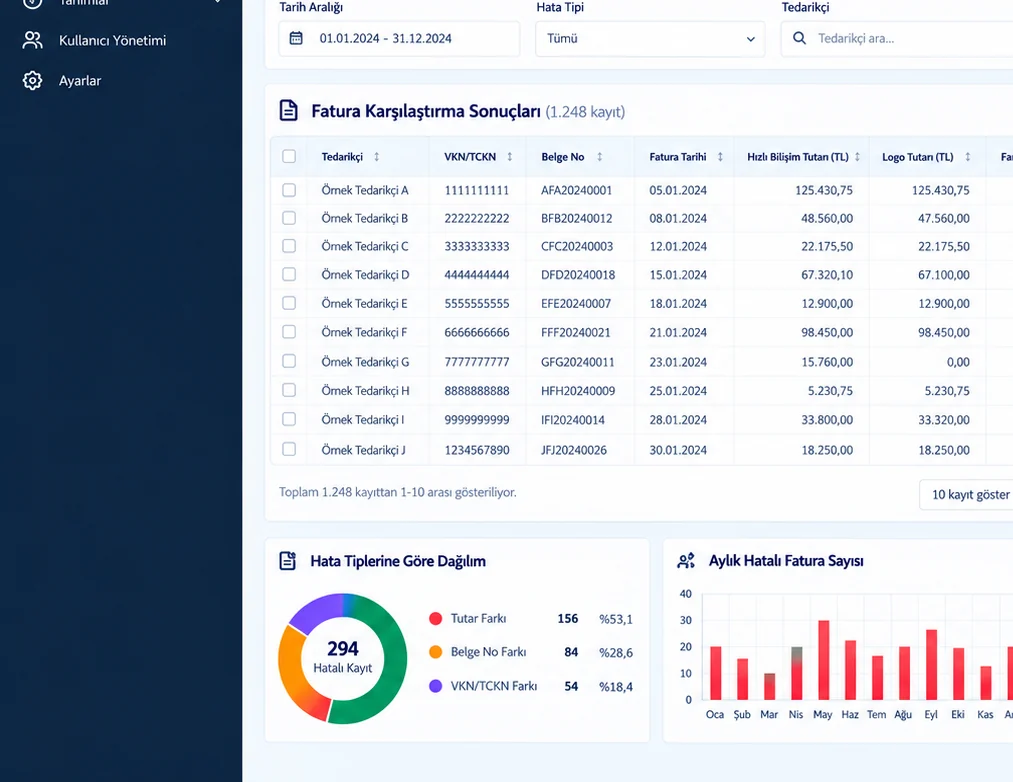Select the checkbox for Örnek Tedarikçi J

point(289,449)
